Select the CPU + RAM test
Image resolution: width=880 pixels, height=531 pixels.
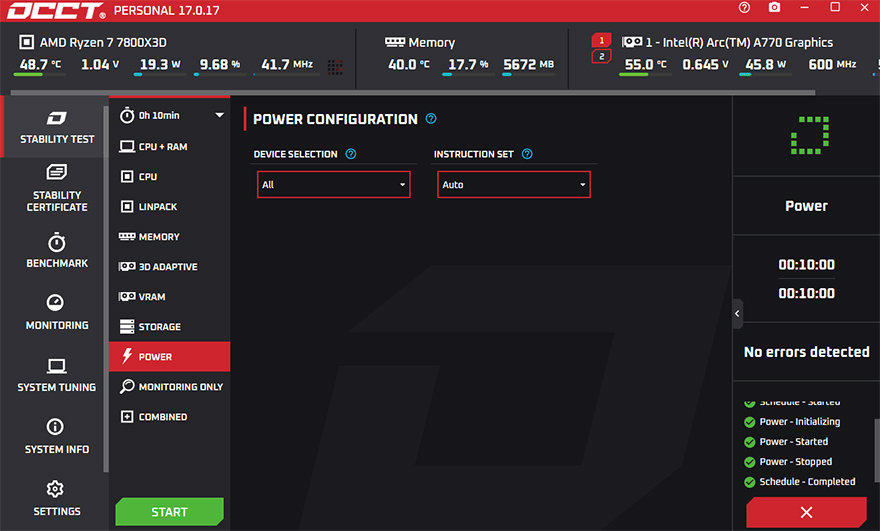pyautogui.click(x=170, y=147)
